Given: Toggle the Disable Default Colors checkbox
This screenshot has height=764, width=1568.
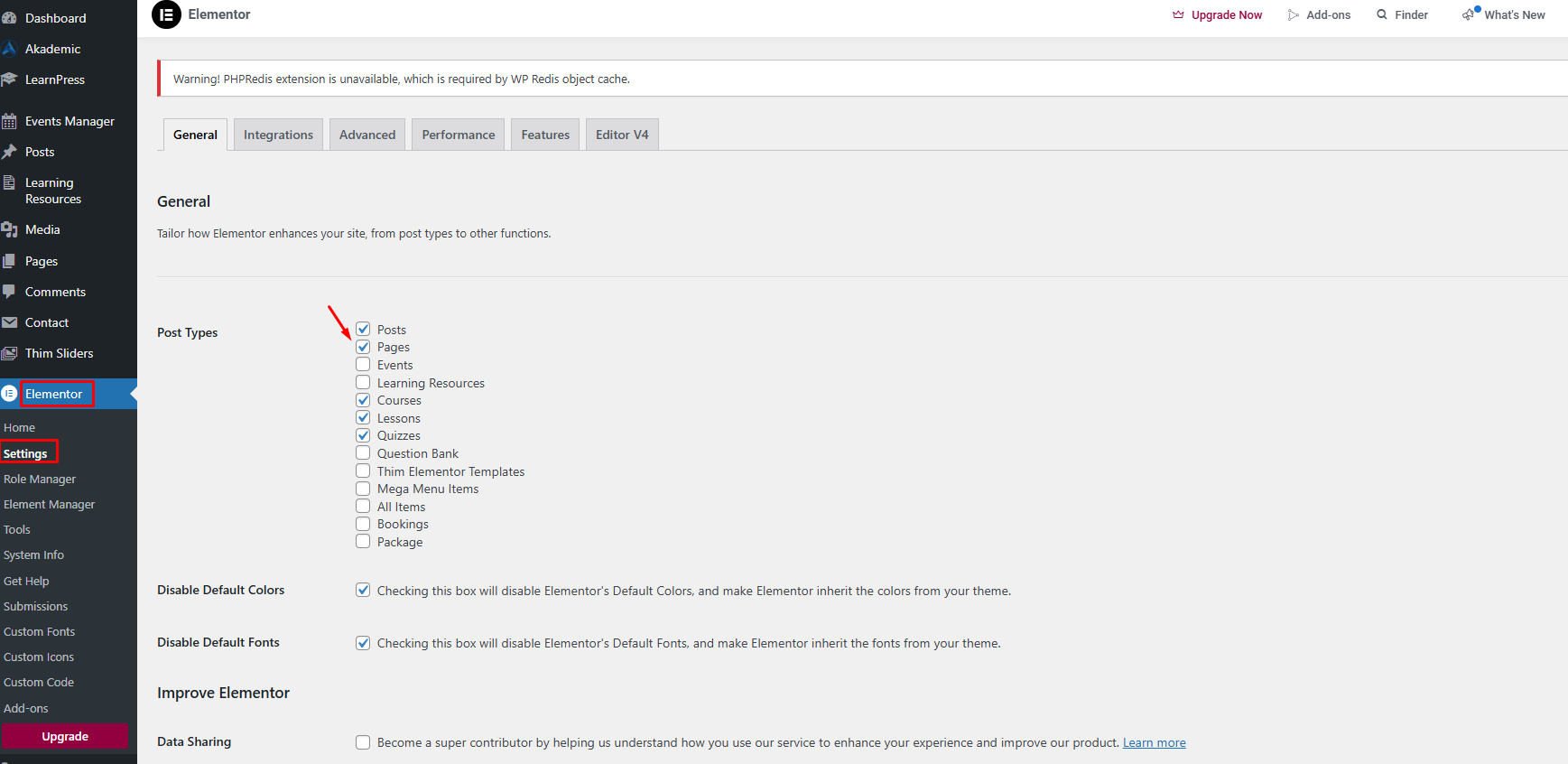Looking at the screenshot, I should pyautogui.click(x=363, y=591).
